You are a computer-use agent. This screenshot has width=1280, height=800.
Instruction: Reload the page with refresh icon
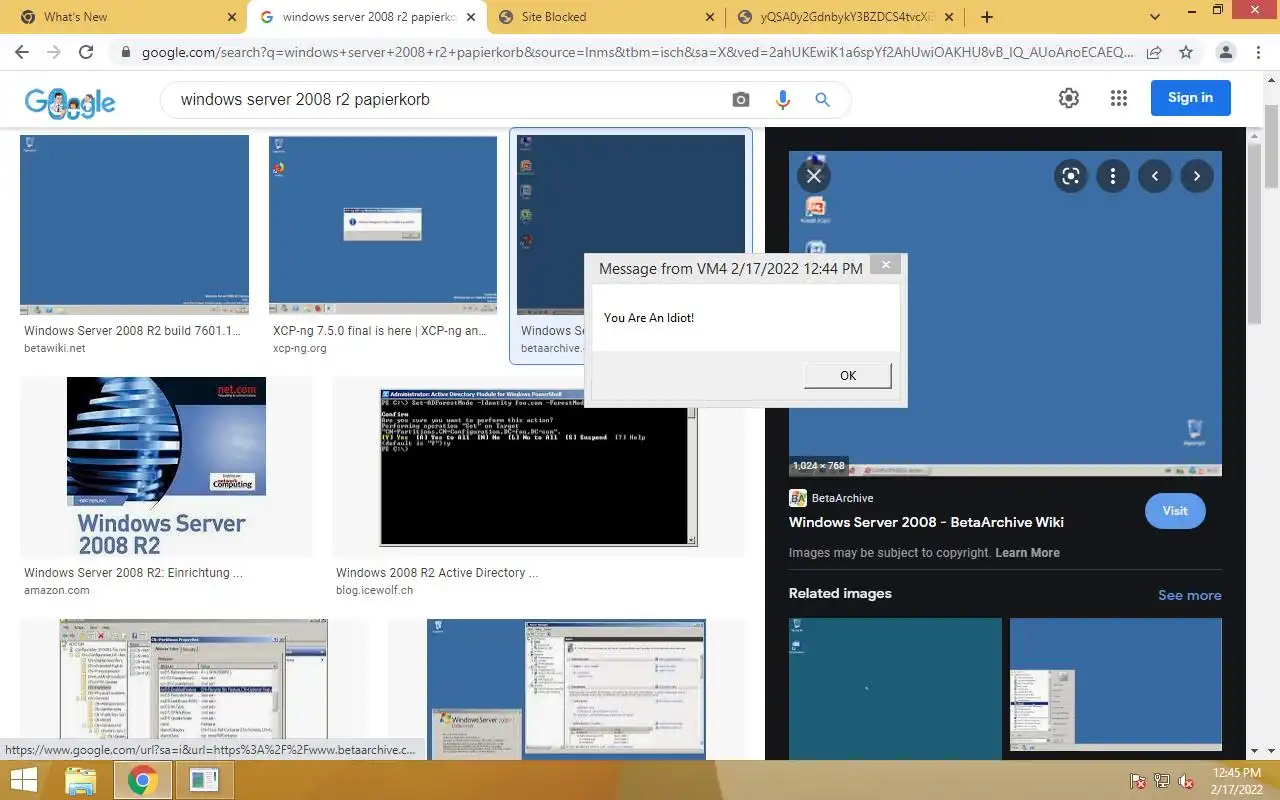click(87, 52)
